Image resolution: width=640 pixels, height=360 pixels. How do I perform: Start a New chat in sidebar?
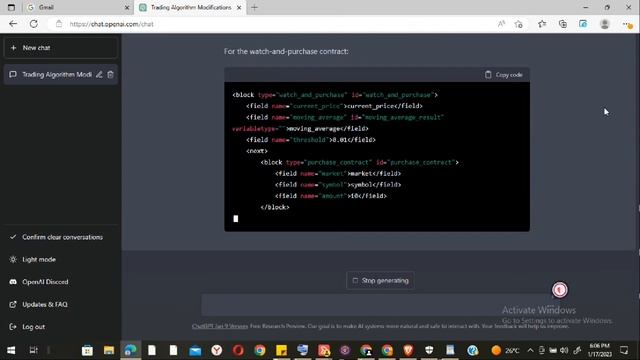coord(60,48)
